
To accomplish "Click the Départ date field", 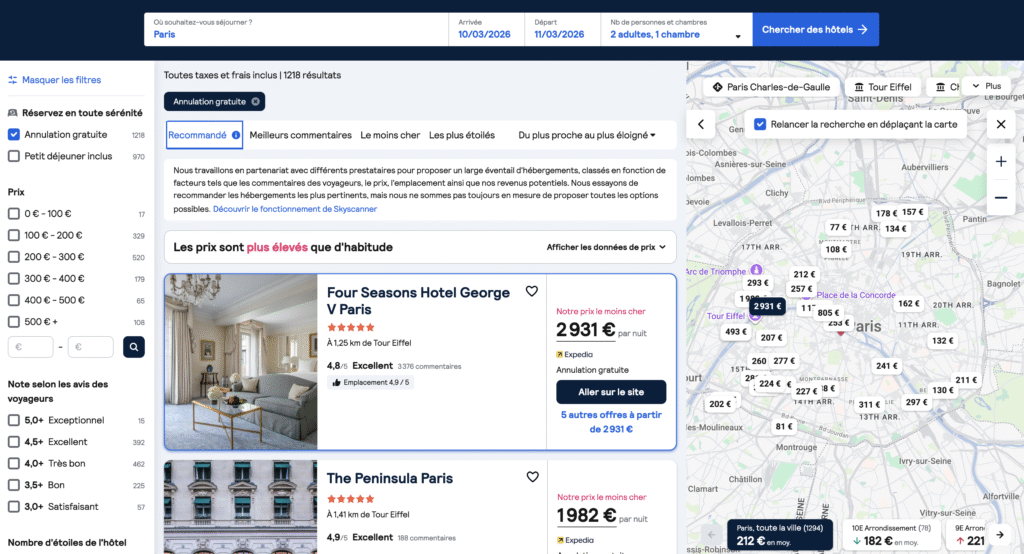I will point(562,29).
